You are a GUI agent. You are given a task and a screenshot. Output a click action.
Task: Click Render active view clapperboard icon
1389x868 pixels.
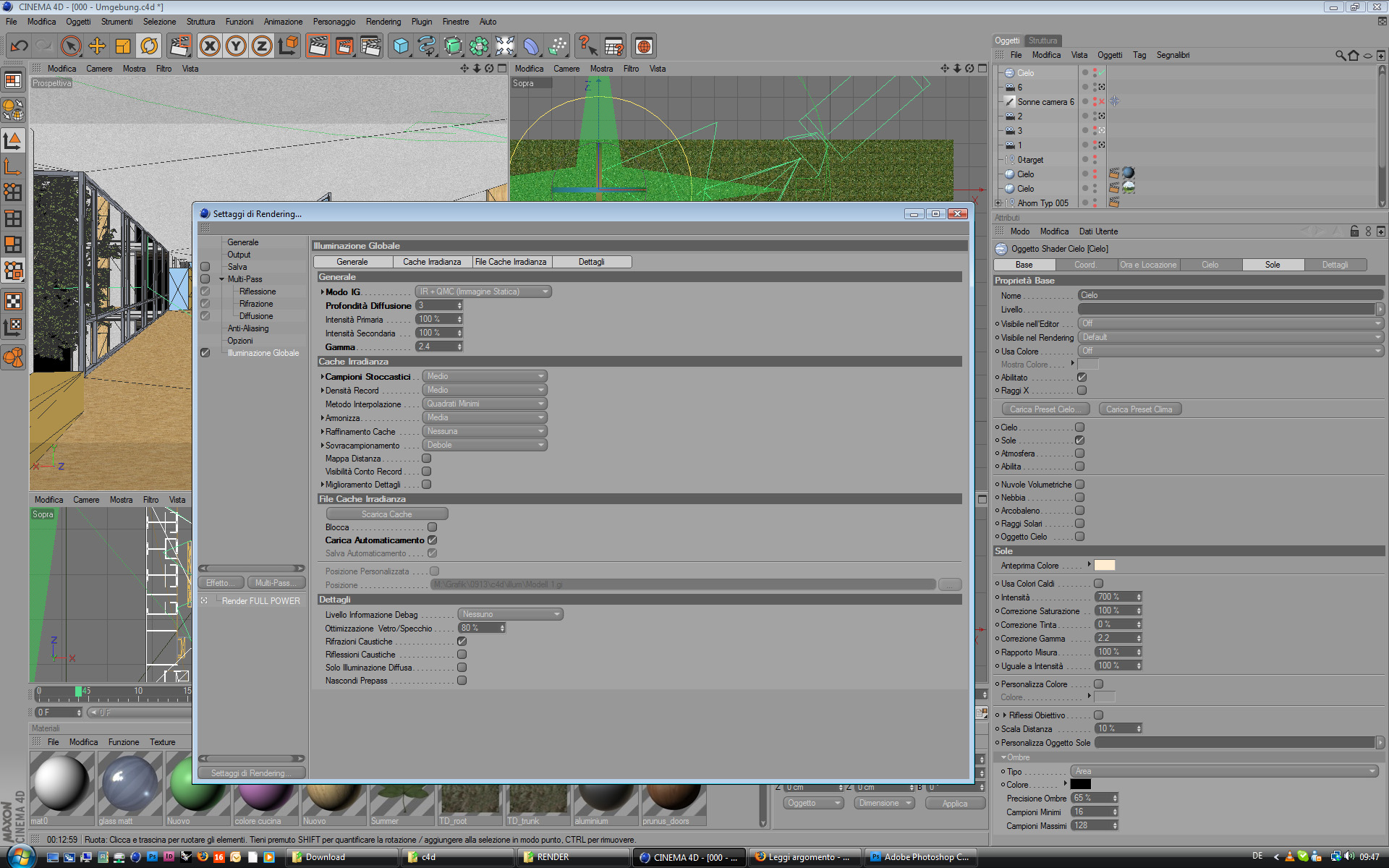coord(318,46)
